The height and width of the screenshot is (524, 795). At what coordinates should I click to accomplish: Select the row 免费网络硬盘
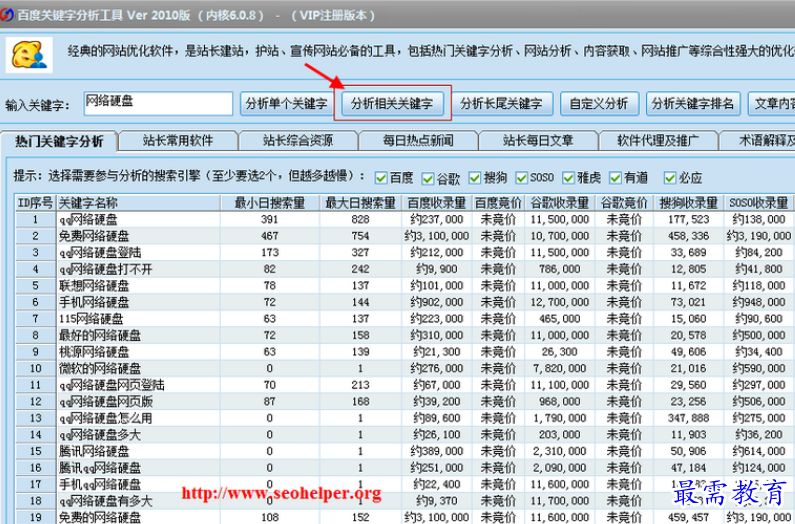tap(405, 236)
